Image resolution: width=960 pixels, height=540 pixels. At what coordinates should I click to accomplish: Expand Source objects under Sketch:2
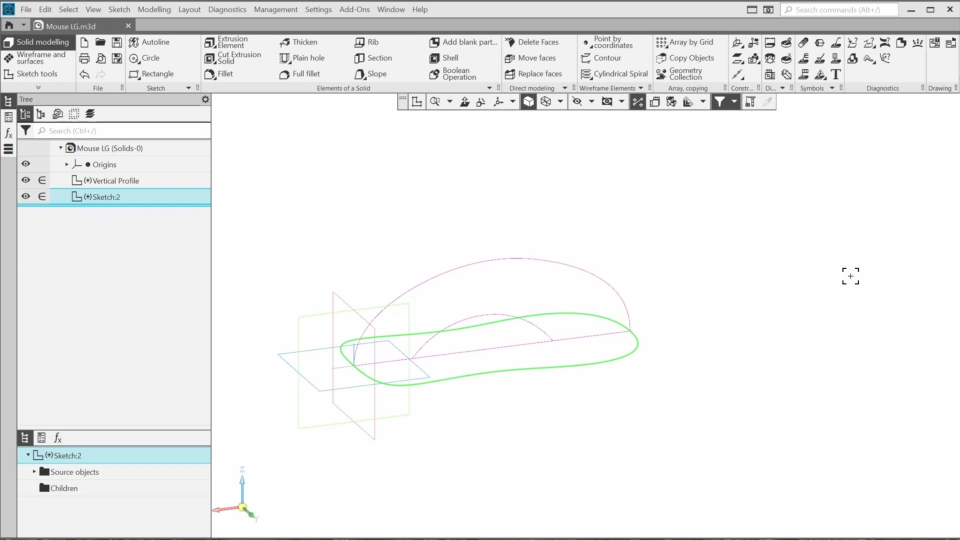[x=35, y=472]
